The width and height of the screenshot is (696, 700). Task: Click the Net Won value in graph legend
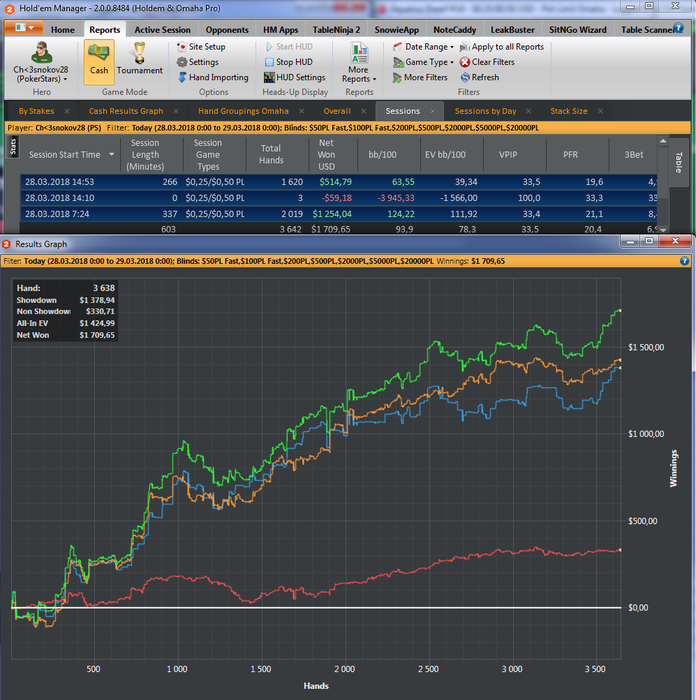[x=97, y=335]
